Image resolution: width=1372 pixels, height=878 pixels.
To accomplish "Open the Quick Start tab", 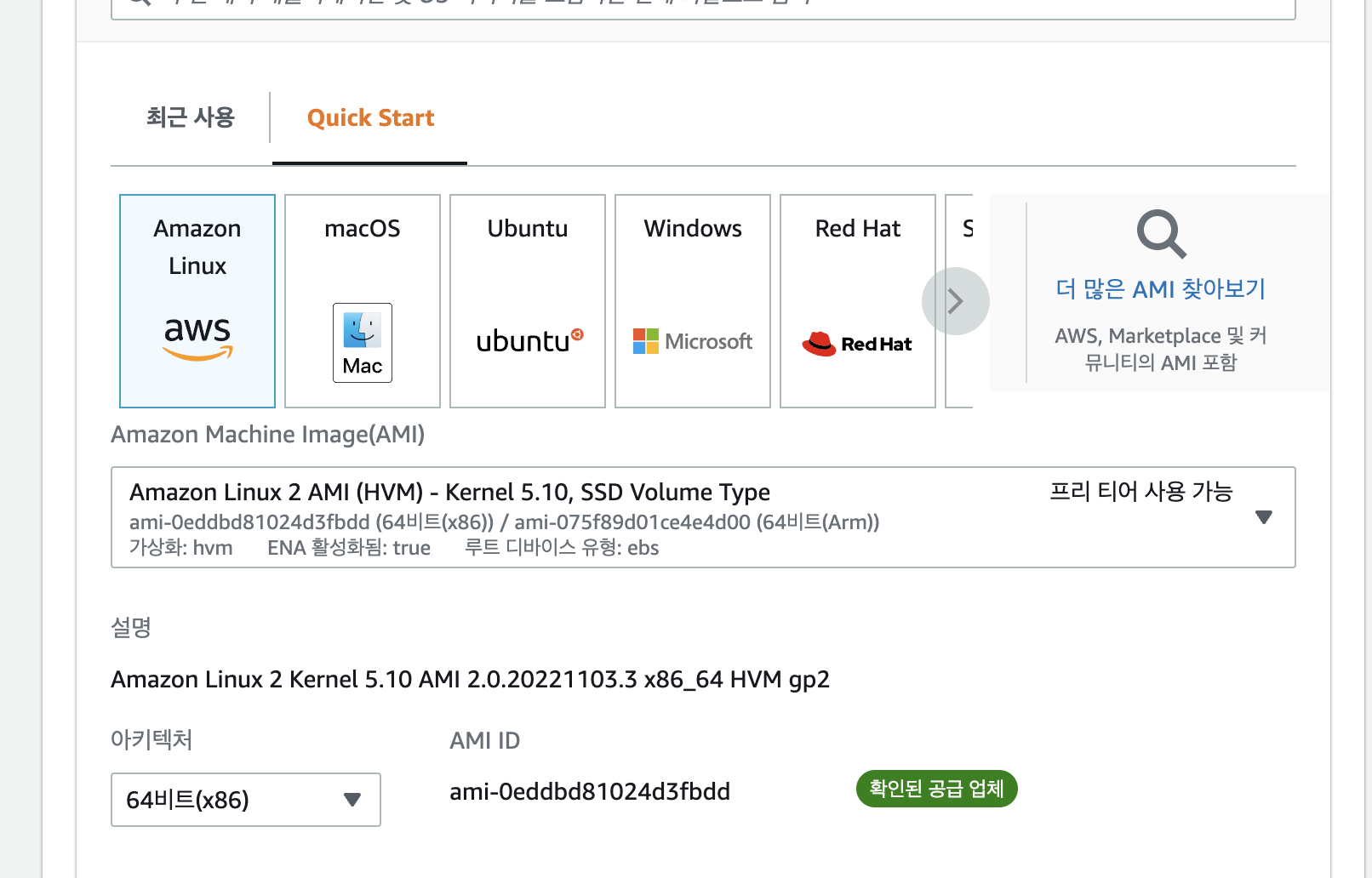I will click(370, 117).
